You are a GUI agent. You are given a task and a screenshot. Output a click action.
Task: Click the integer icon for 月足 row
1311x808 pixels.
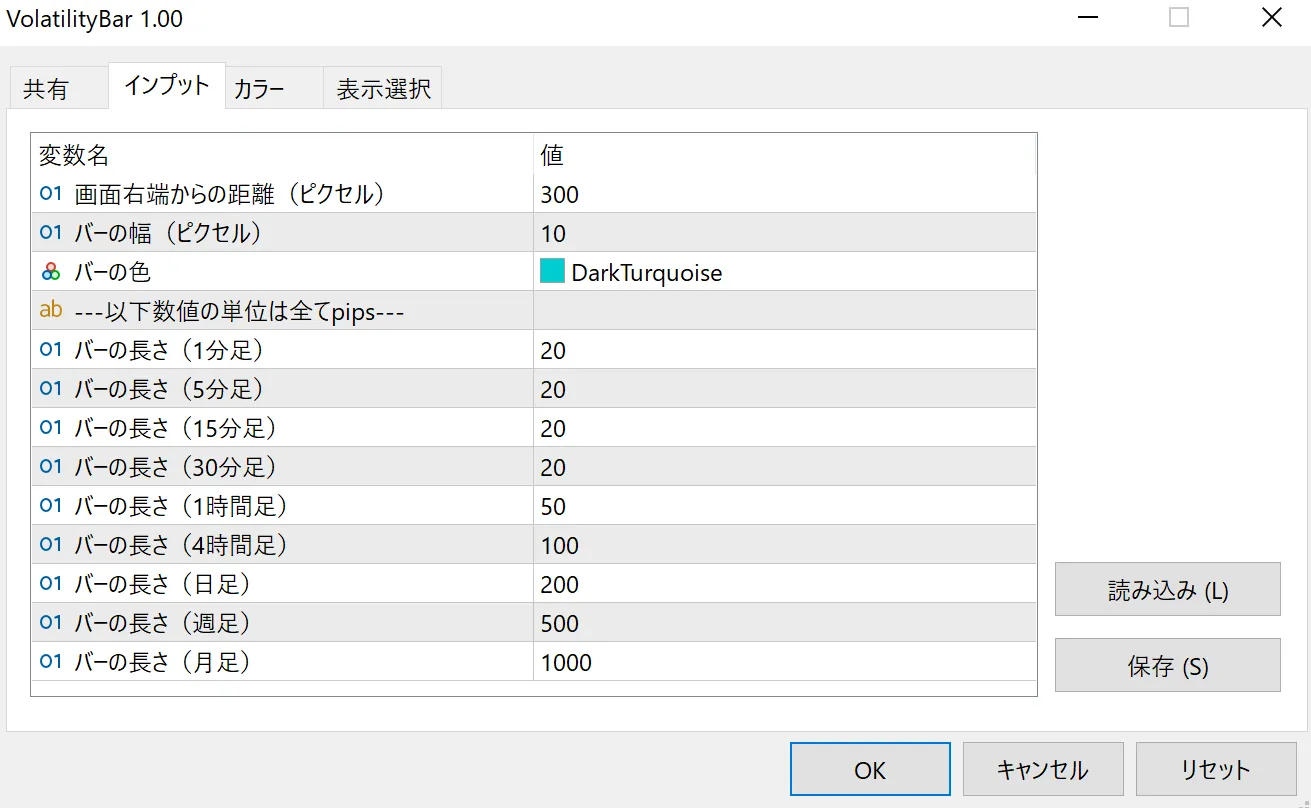(x=51, y=662)
